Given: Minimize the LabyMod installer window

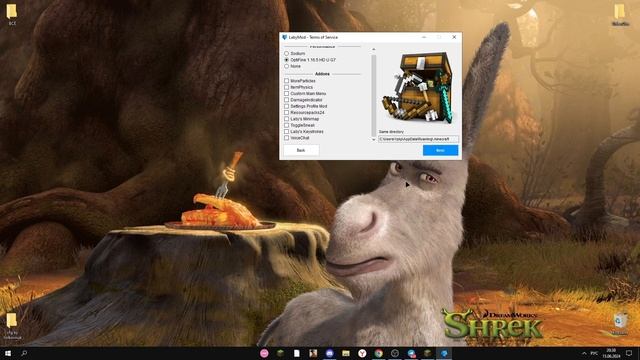Looking at the screenshot, I should click(424, 37).
